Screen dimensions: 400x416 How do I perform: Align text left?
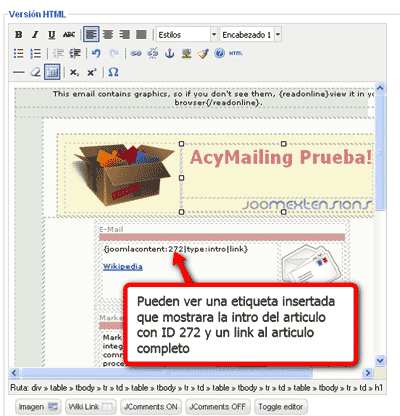pyautogui.click(x=91, y=35)
